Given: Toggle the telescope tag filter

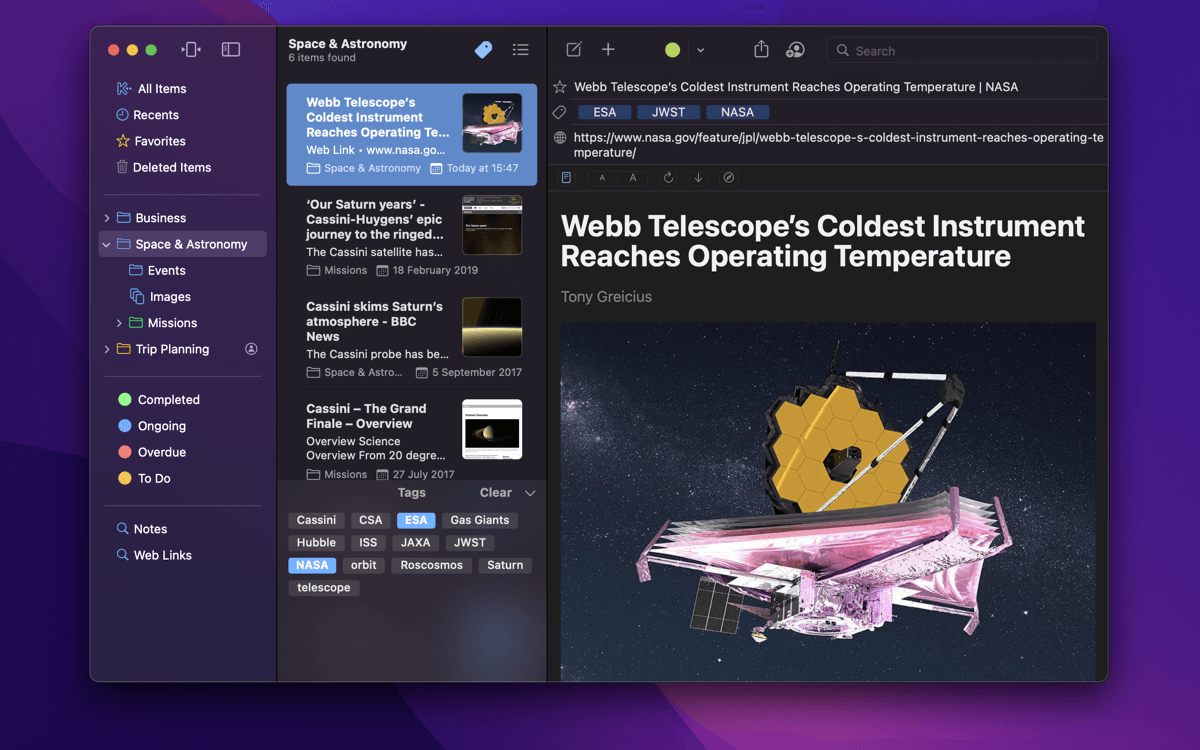Looking at the screenshot, I should point(324,588).
